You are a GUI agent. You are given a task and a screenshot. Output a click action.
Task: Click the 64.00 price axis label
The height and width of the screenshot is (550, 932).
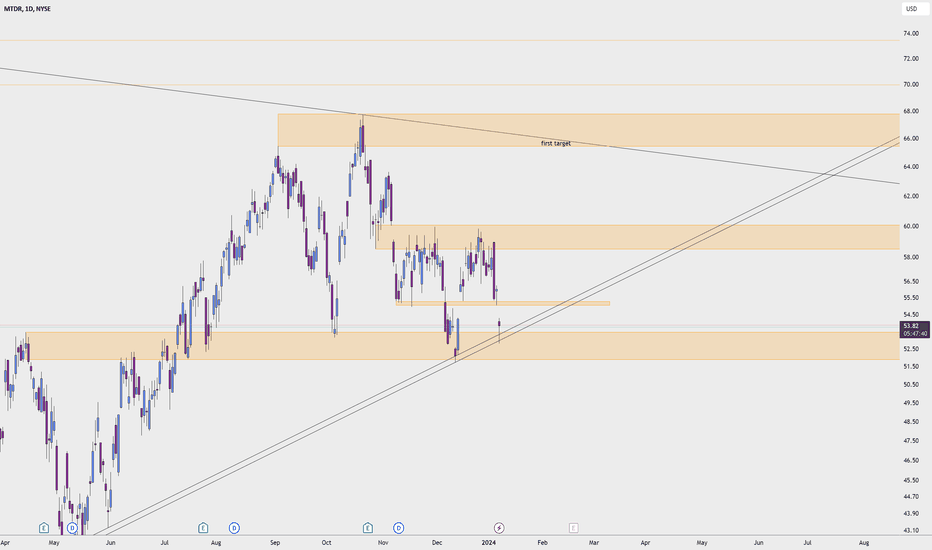[x=911, y=166]
